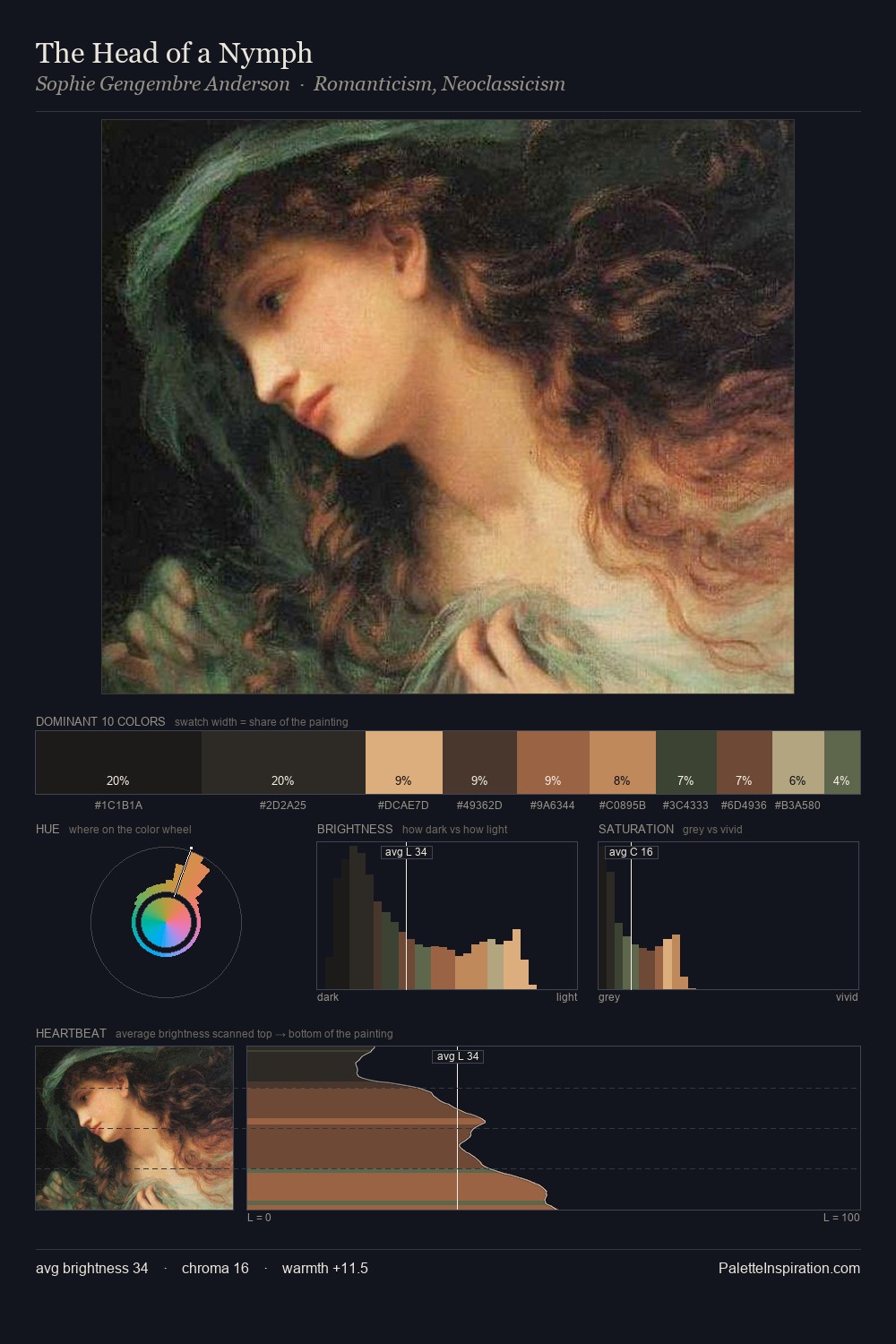Image resolution: width=896 pixels, height=1344 pixels.
Task: Click the L = 100 axis label
Action: [841, 1218]
